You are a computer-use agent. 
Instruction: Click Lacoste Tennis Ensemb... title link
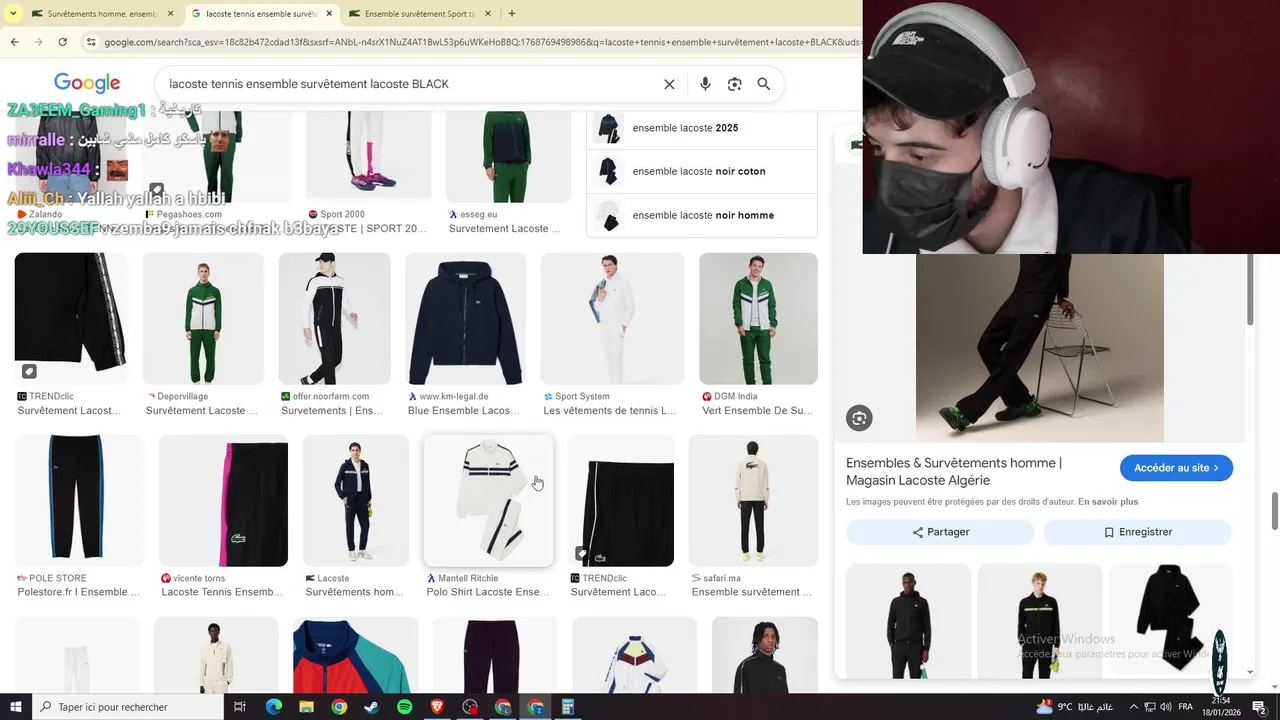222,592
